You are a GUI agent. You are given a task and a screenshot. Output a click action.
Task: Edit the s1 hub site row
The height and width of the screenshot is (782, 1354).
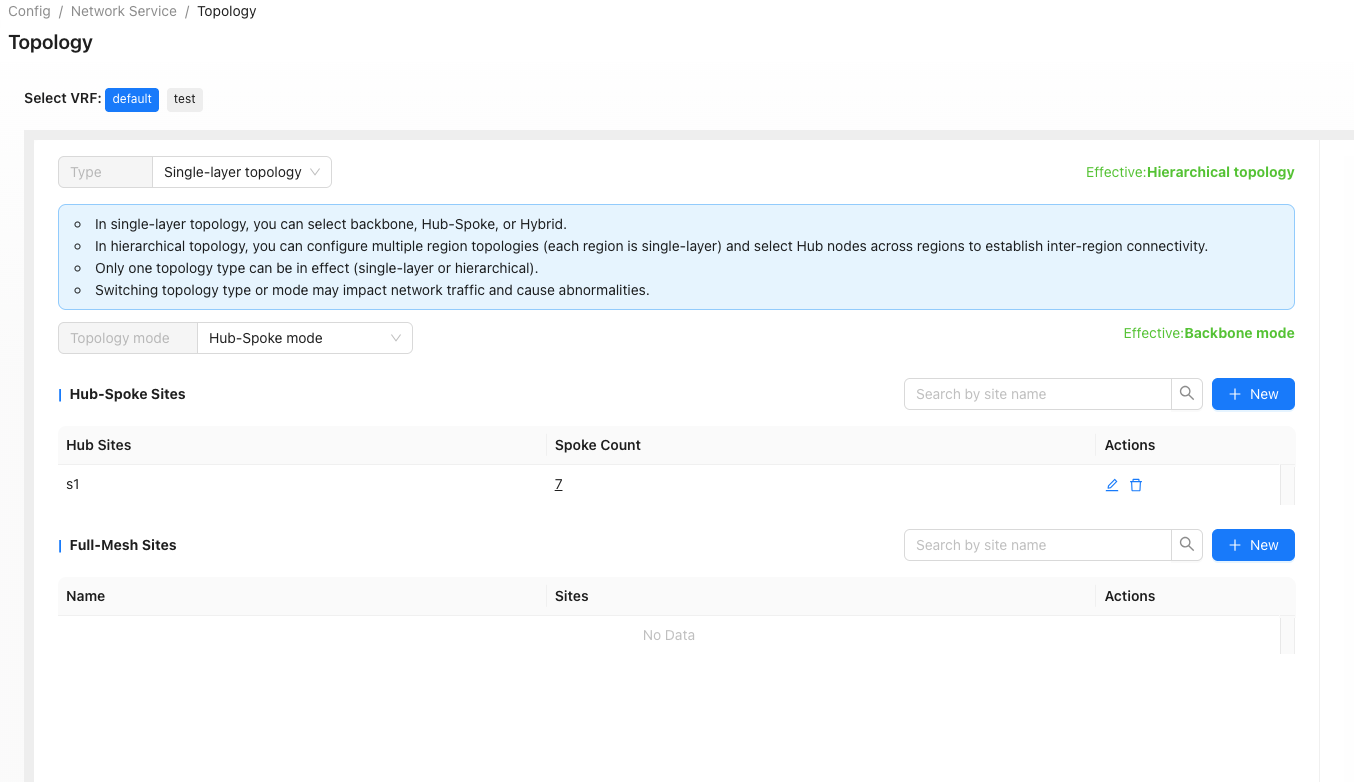1112,485
